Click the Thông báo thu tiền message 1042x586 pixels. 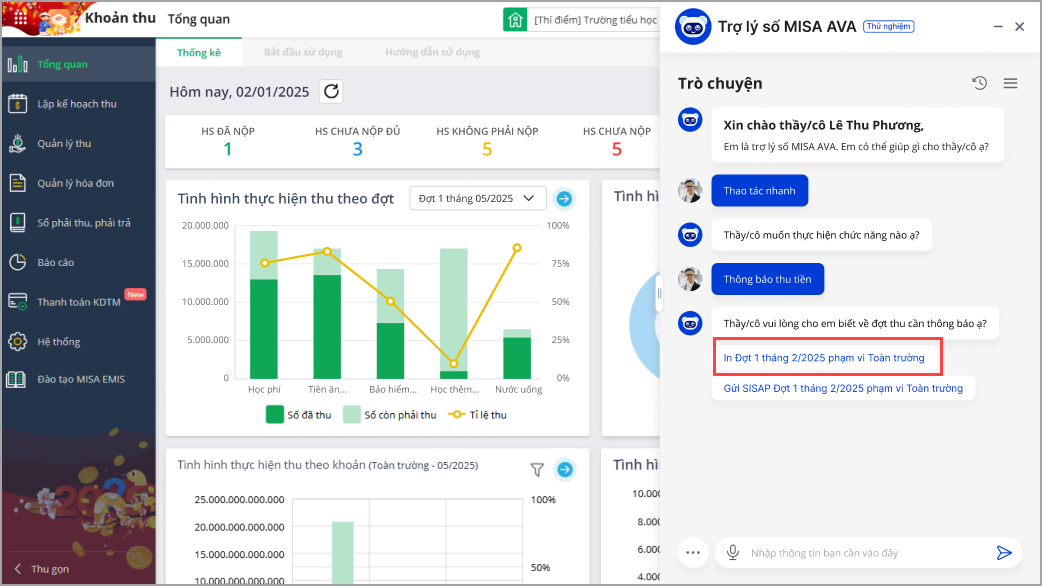(768, 279)
